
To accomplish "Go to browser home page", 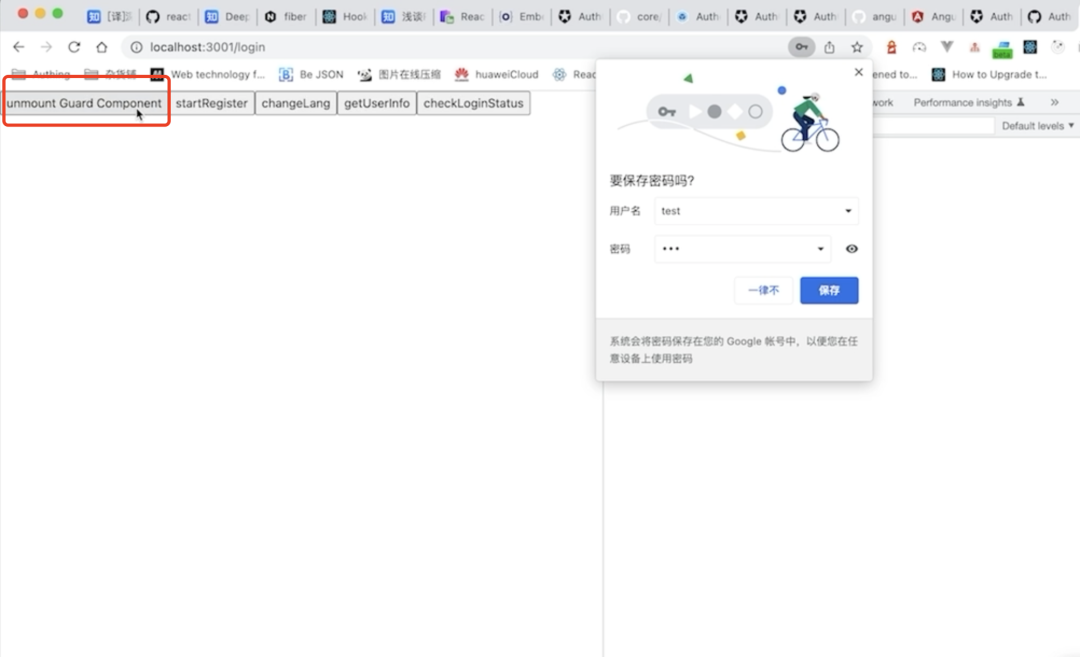I will (102, 47).
